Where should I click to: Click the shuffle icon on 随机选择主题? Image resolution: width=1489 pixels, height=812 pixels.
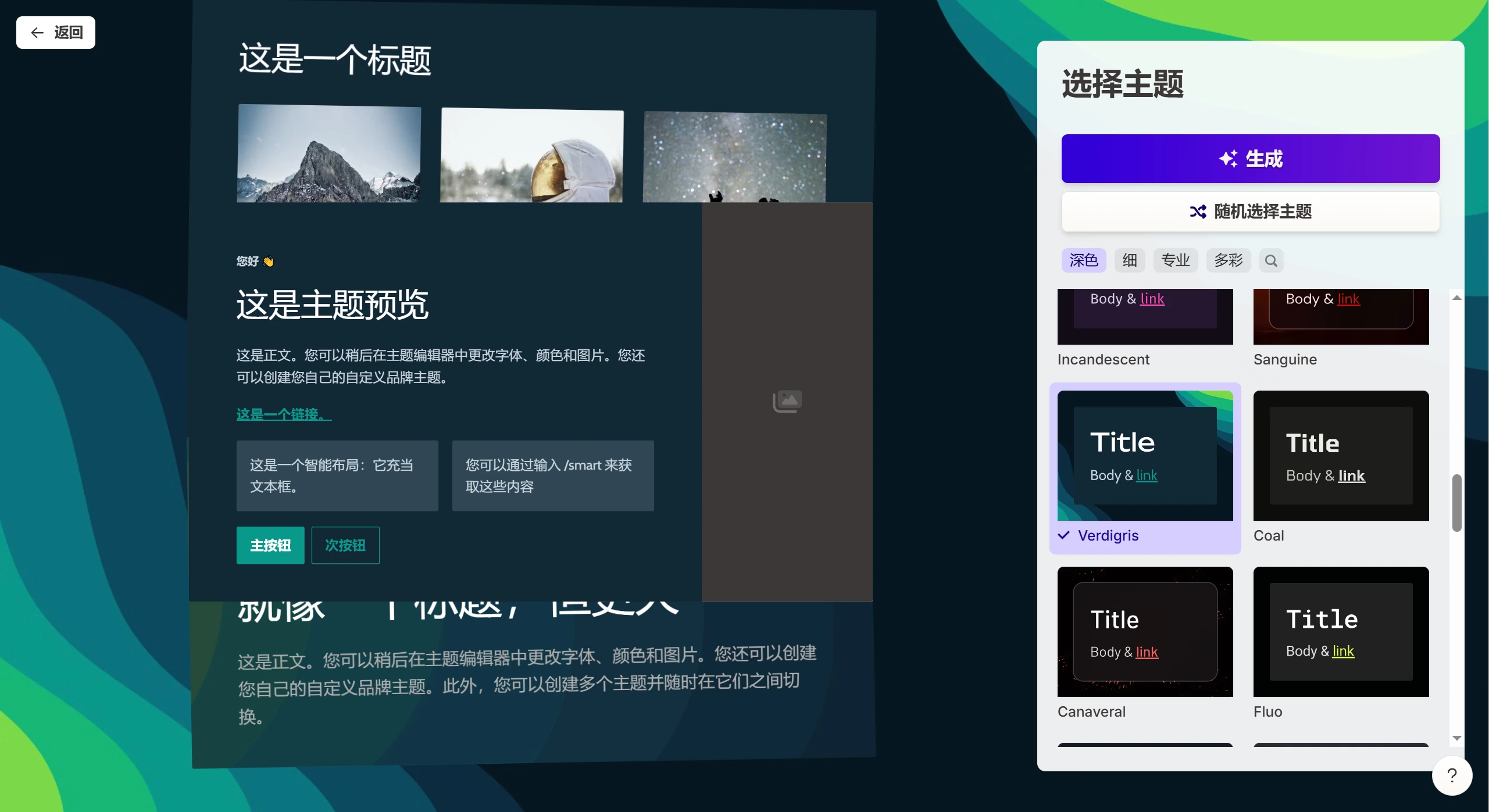pyautogui.click(x=1198, y=212)
